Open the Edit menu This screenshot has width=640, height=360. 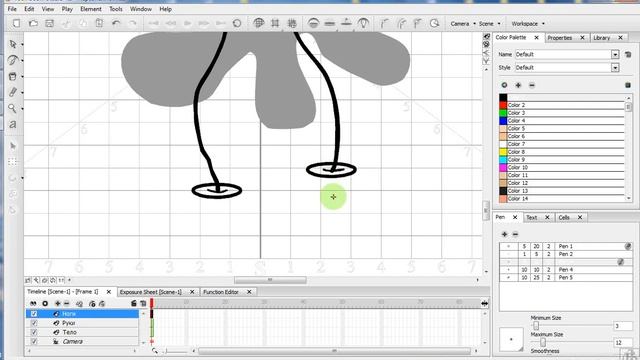[29, 9]
